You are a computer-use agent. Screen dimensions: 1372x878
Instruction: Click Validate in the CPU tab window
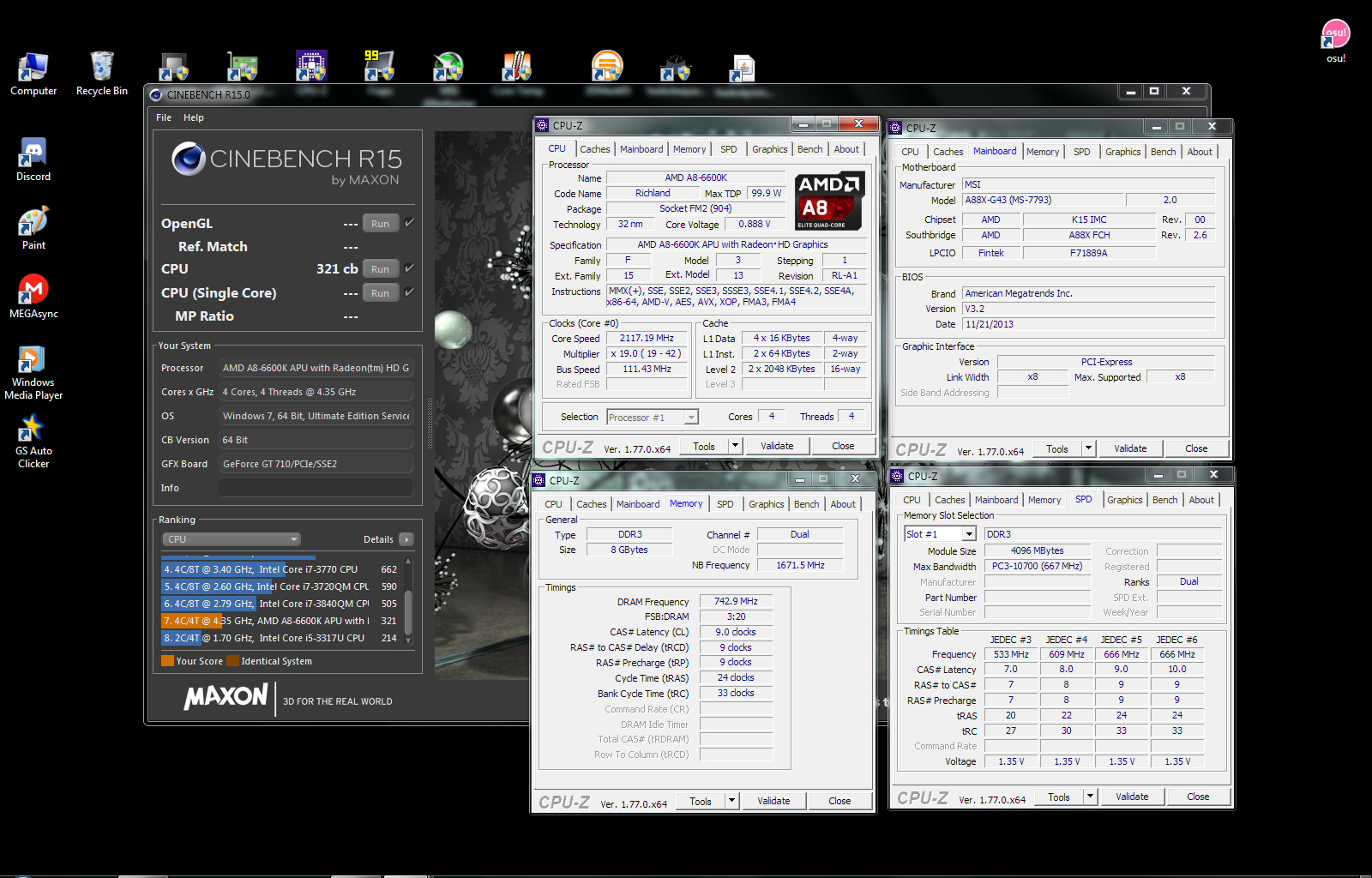click(777, 446)
